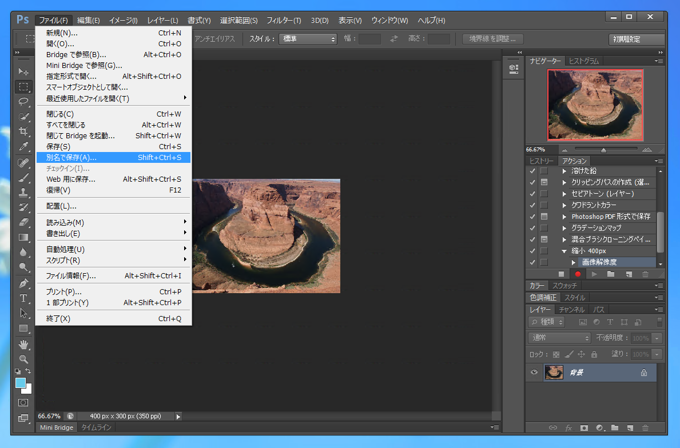Open layer fx styles button

[x=568, y=428]
